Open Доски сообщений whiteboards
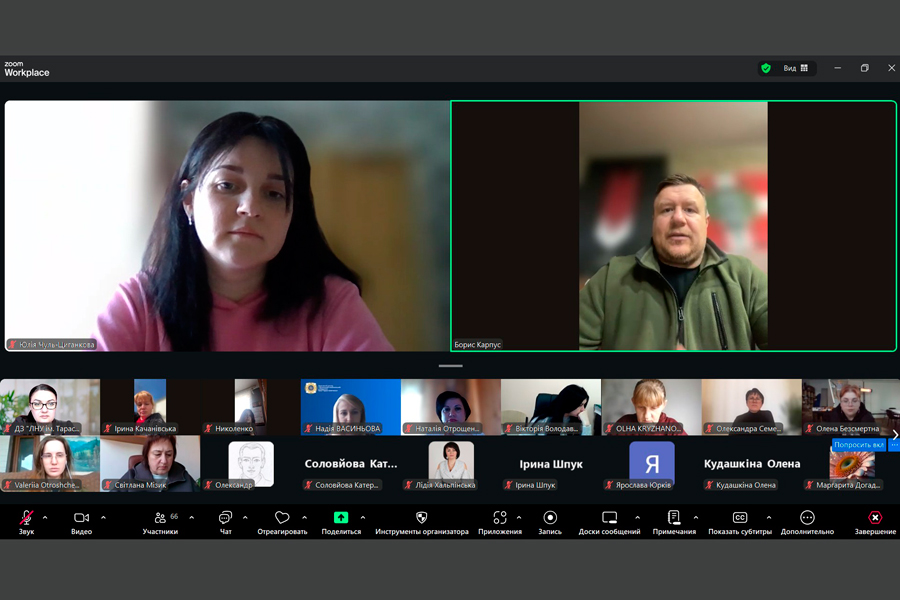This screenshot has width=900, height=600. click(x=610, y=522)
